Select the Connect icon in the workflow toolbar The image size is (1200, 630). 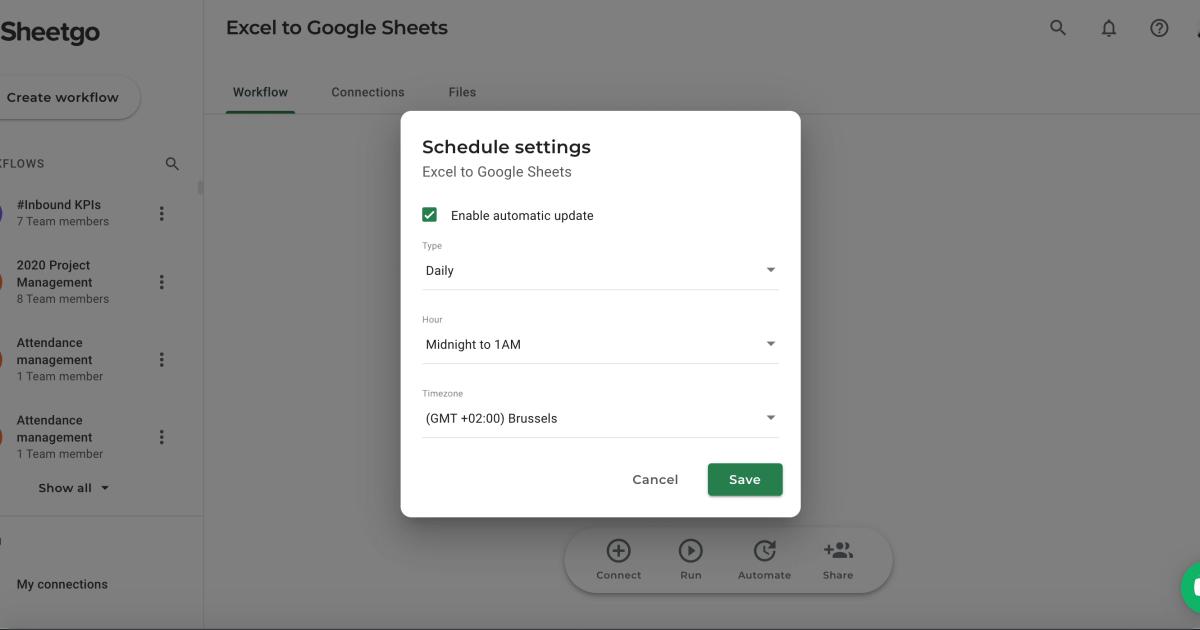(x=618, y=552)
